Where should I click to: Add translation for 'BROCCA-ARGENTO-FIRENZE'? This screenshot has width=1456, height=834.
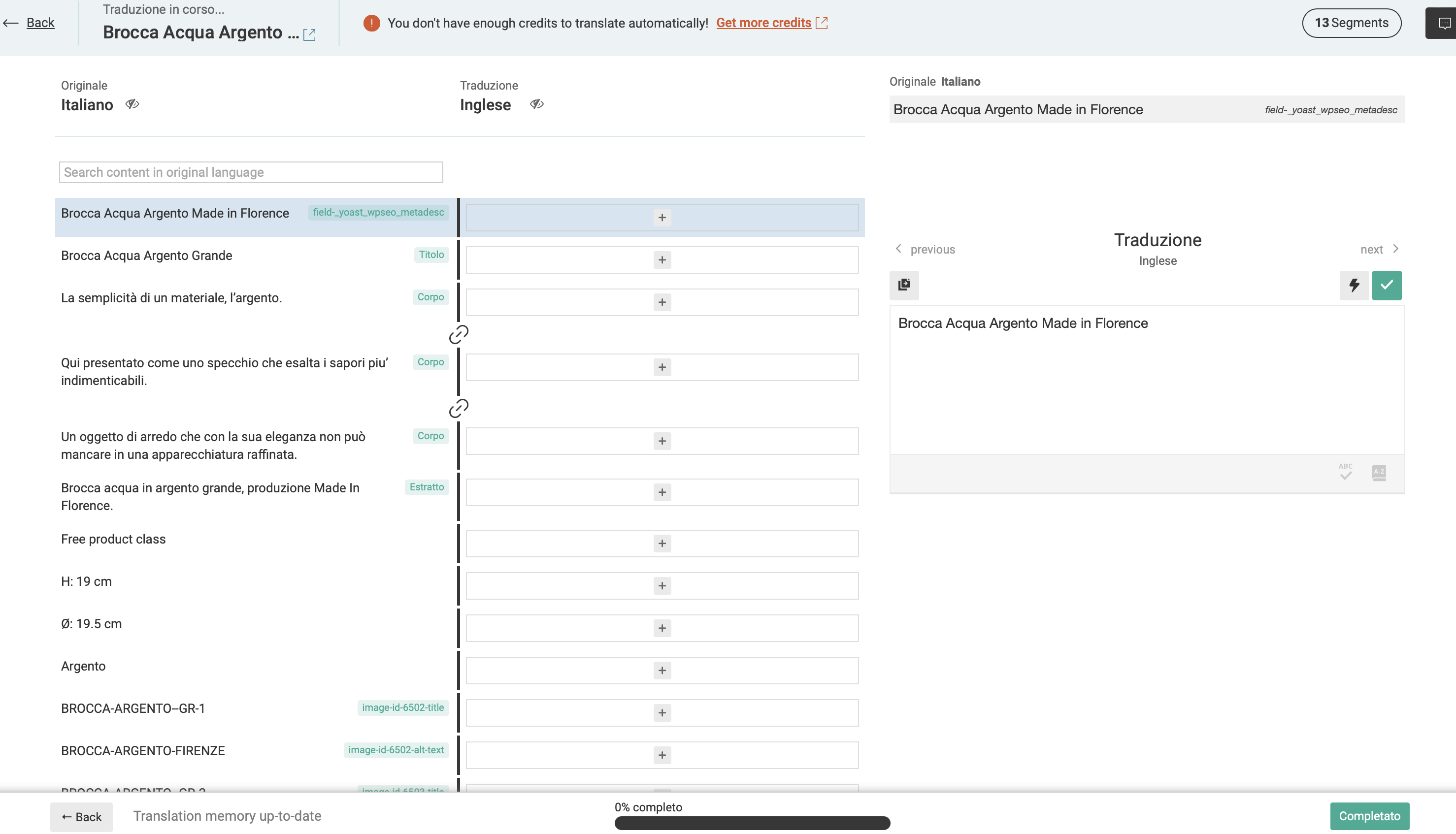pyautogui.click(x=662, y=755)
